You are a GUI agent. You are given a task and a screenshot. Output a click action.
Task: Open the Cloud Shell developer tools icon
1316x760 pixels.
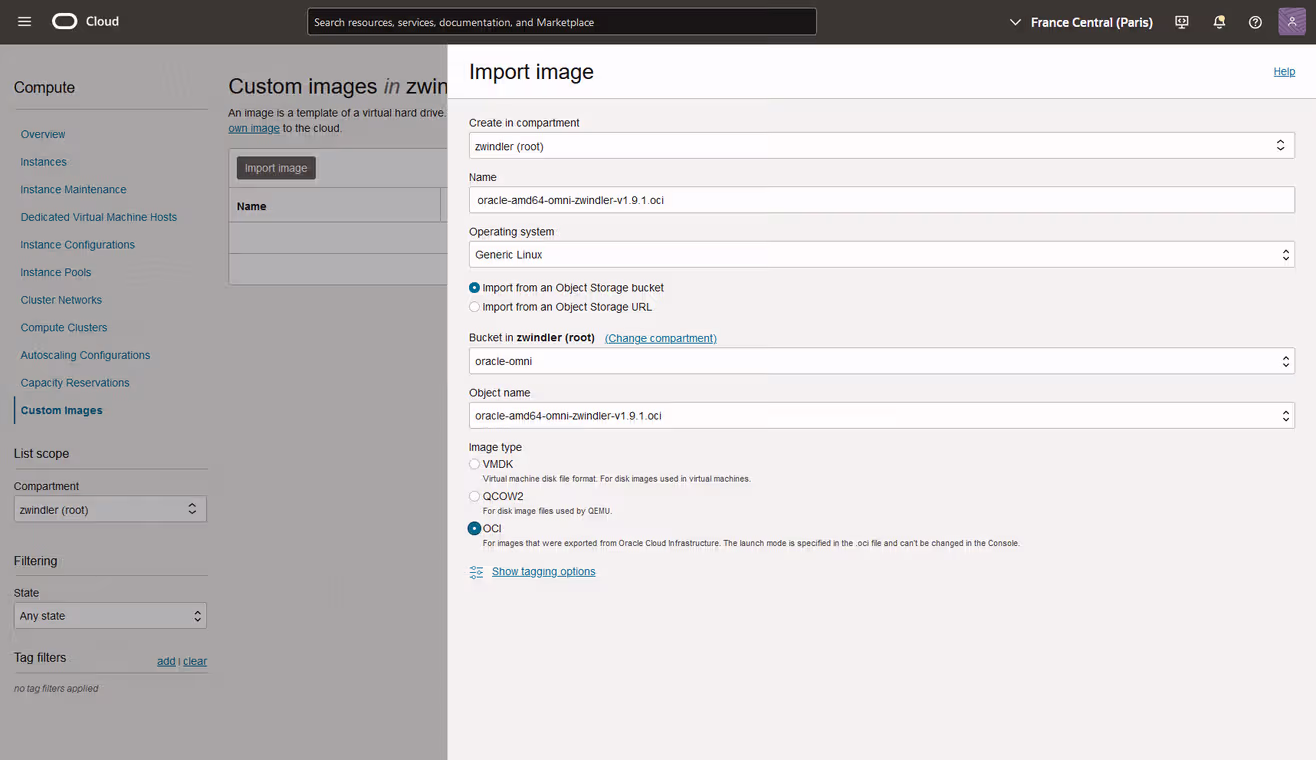(x=1182, y=22)
